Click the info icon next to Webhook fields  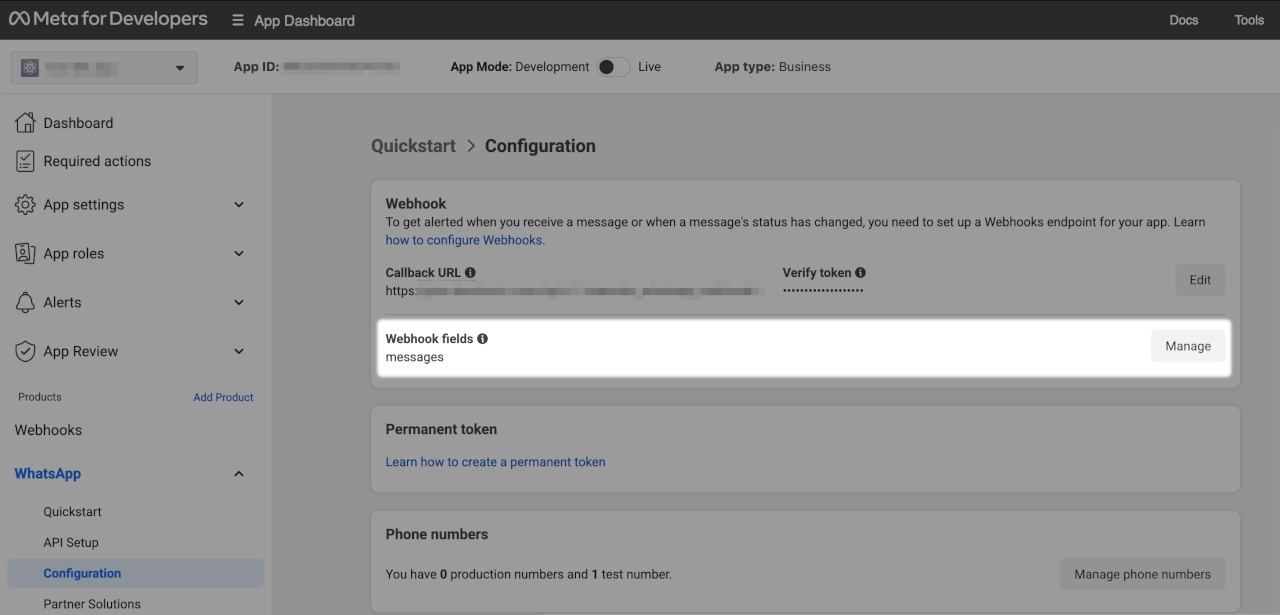click(x=482, y=338)
